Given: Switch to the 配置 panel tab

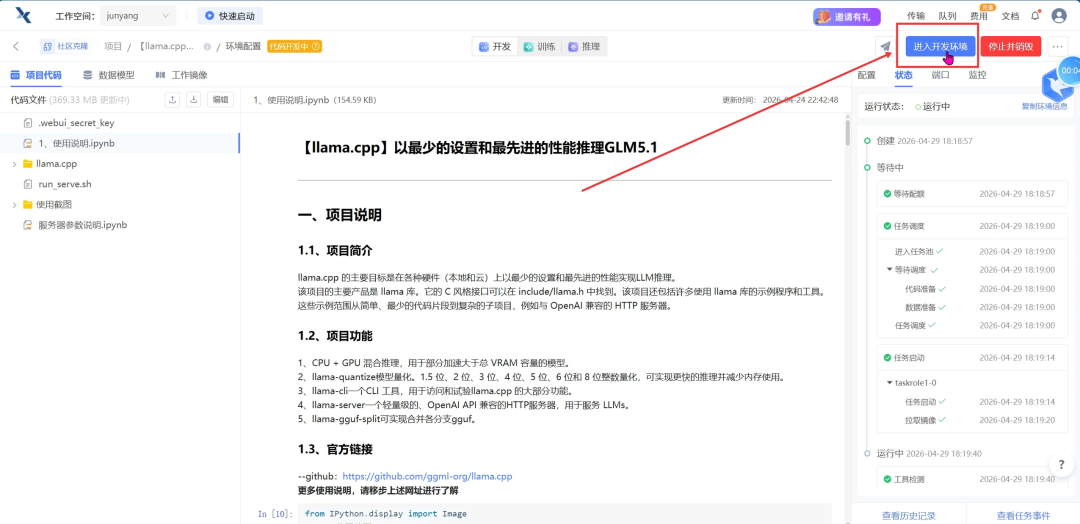Looking at the screenshot, I should click(866, 75).
